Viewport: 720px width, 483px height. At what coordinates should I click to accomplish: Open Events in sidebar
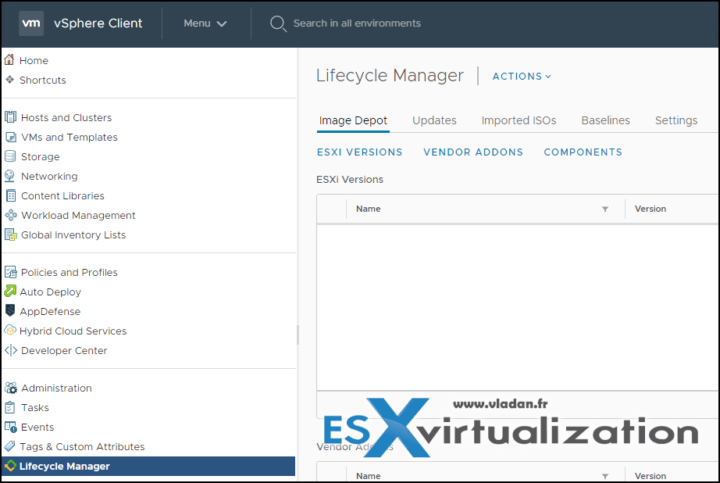coord(37,427)
